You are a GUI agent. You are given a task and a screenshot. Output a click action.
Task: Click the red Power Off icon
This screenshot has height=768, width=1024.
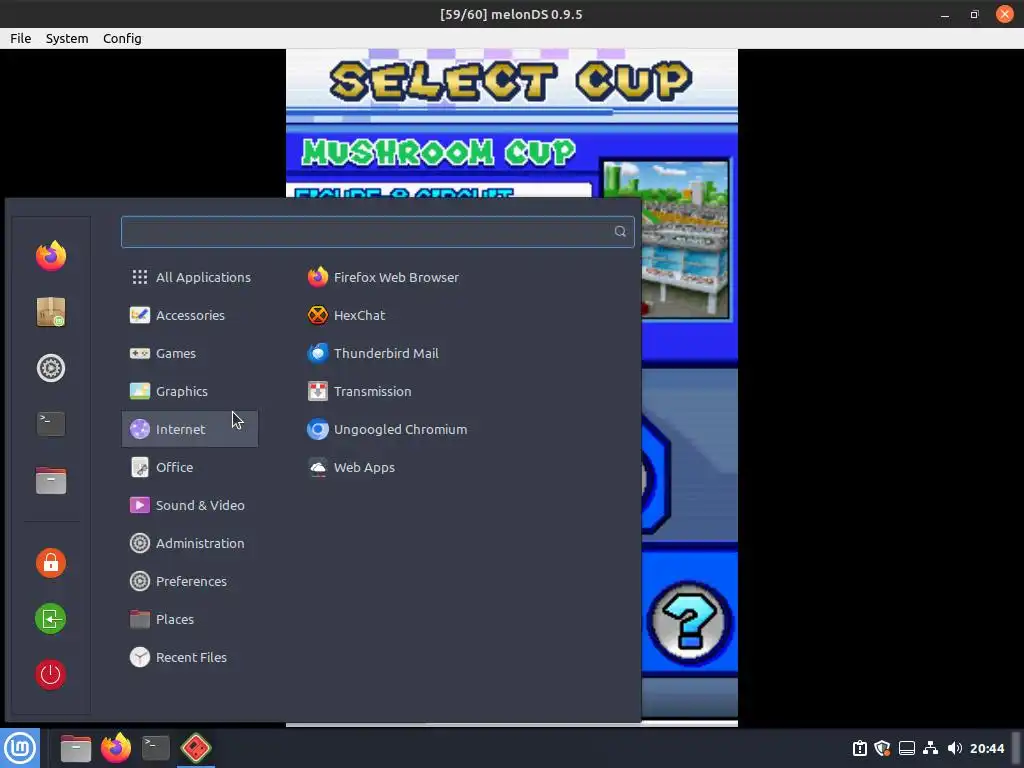click(51, 675)
